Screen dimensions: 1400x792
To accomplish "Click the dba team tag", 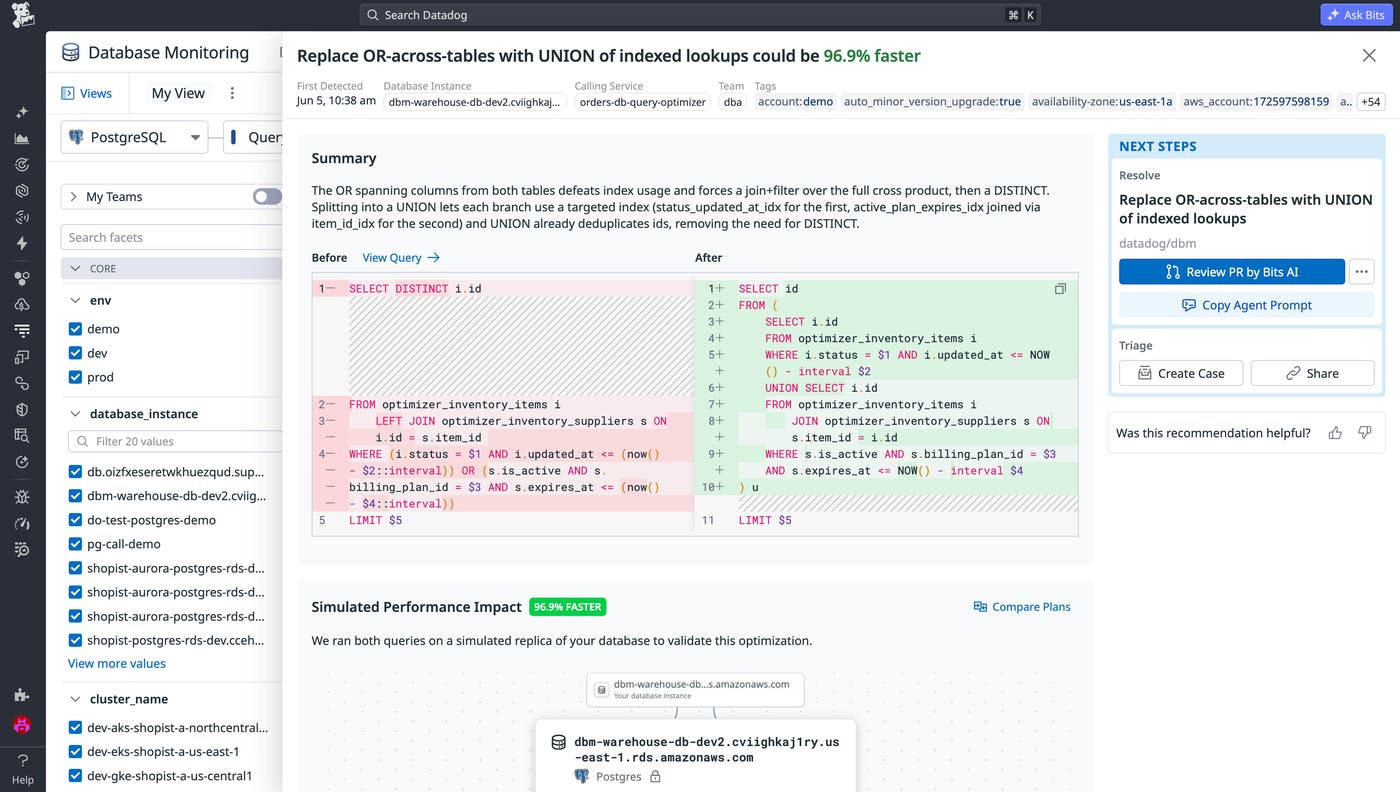I will point(733,102).
